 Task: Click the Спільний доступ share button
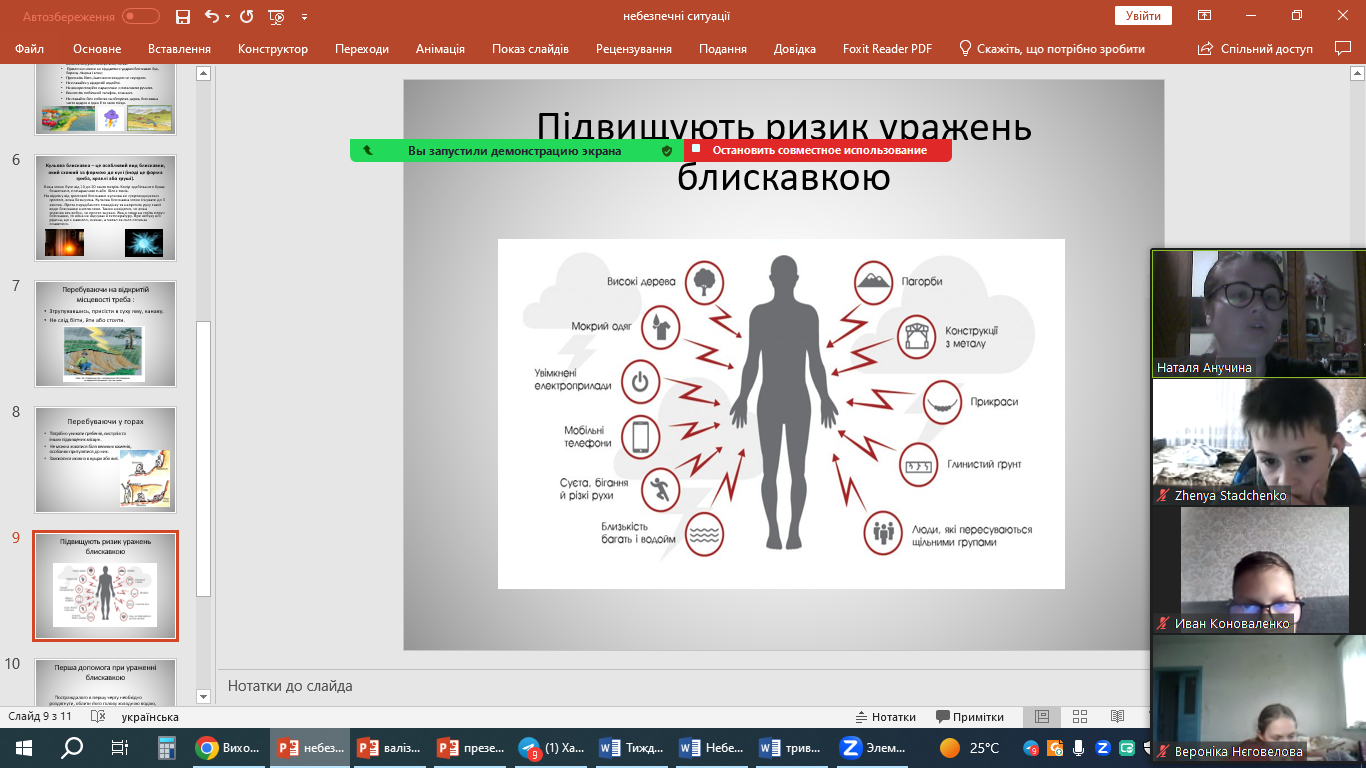[1255, 48]
